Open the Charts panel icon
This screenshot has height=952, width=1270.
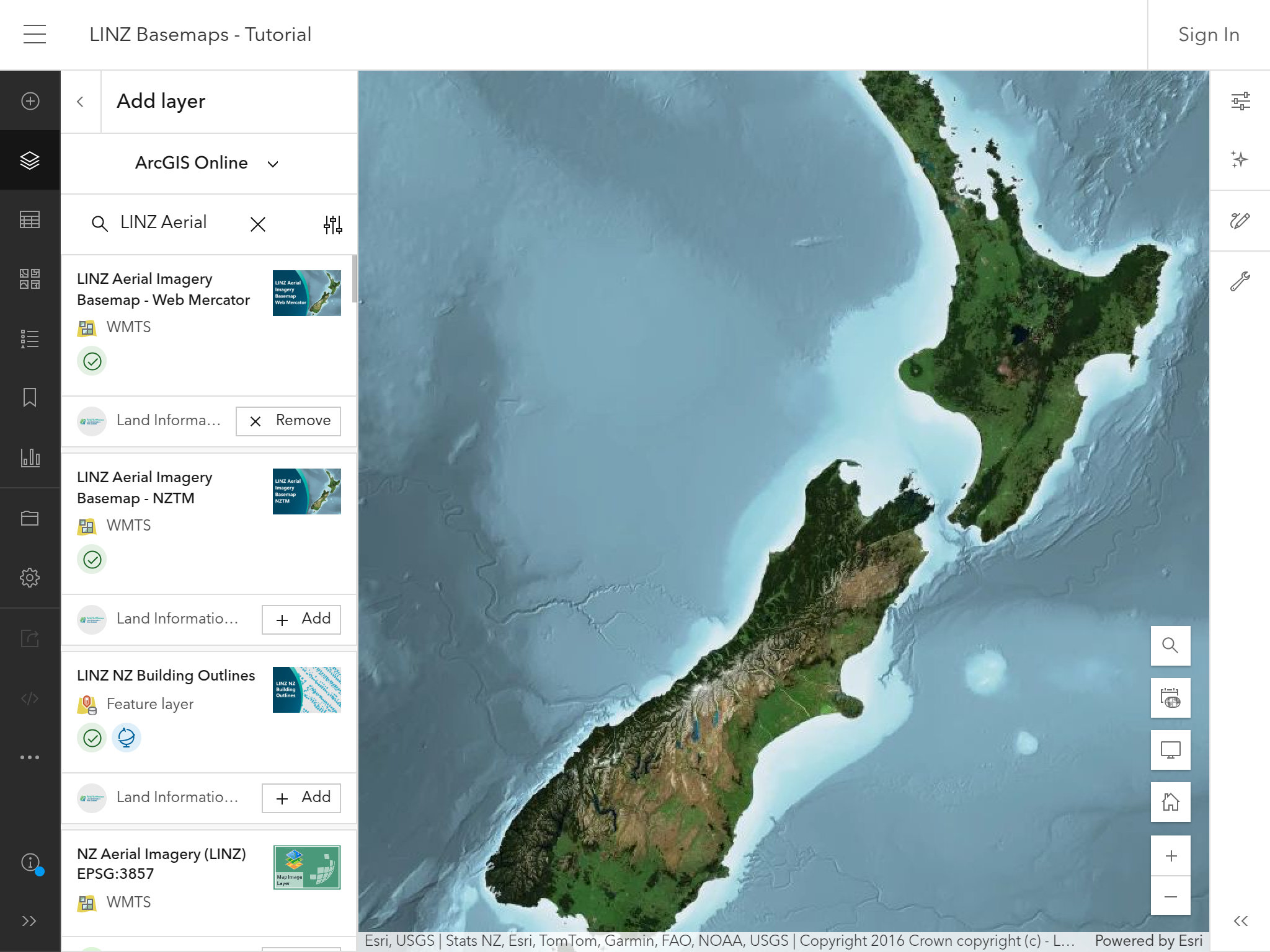point(30,458)
